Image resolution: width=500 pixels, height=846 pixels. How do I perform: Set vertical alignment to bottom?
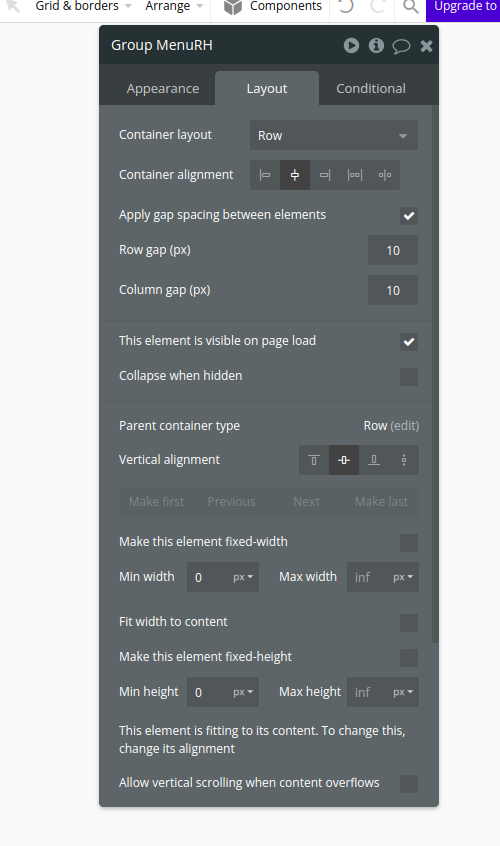point(374,460)
